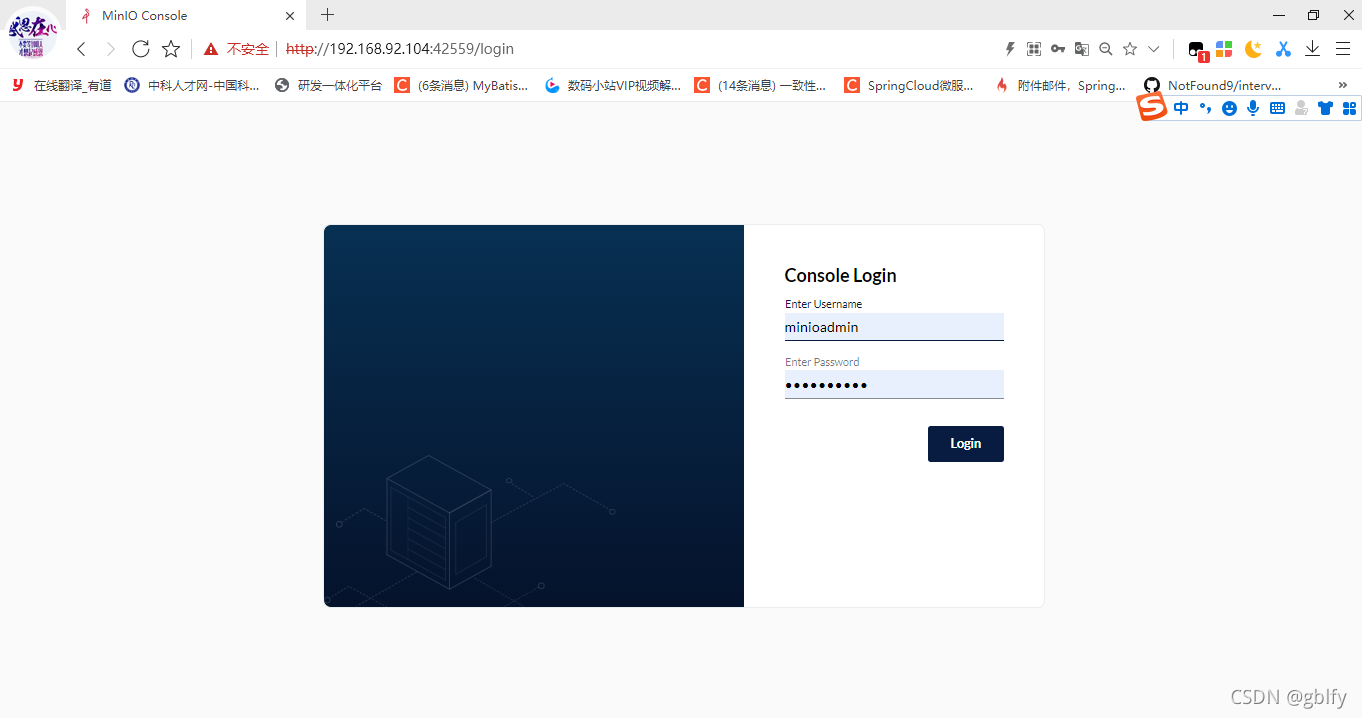Focus the Enter Password field
The image size is (1362, 718).
coord(894,385)
